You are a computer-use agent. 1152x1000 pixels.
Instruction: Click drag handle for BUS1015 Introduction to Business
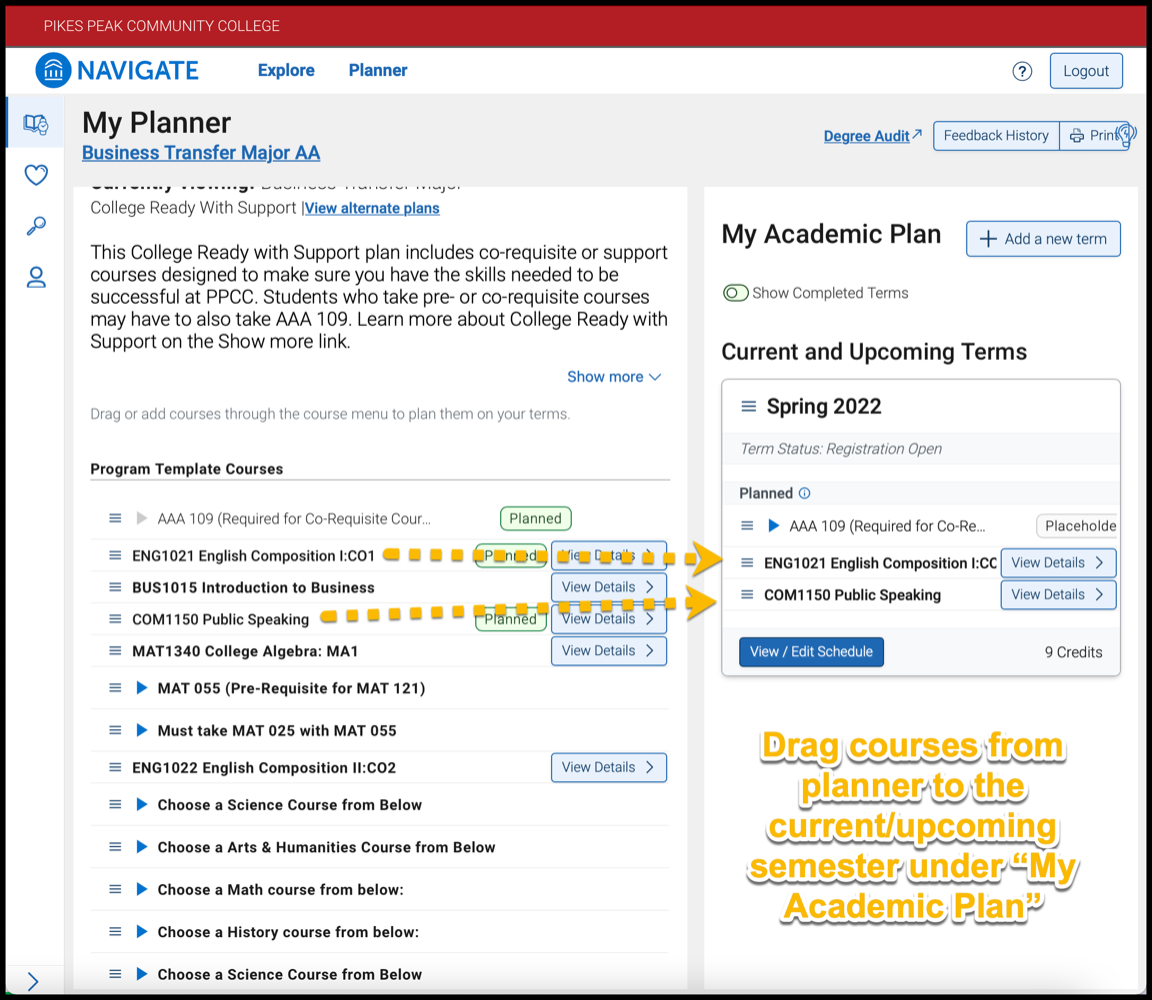[x=115, y=587]
